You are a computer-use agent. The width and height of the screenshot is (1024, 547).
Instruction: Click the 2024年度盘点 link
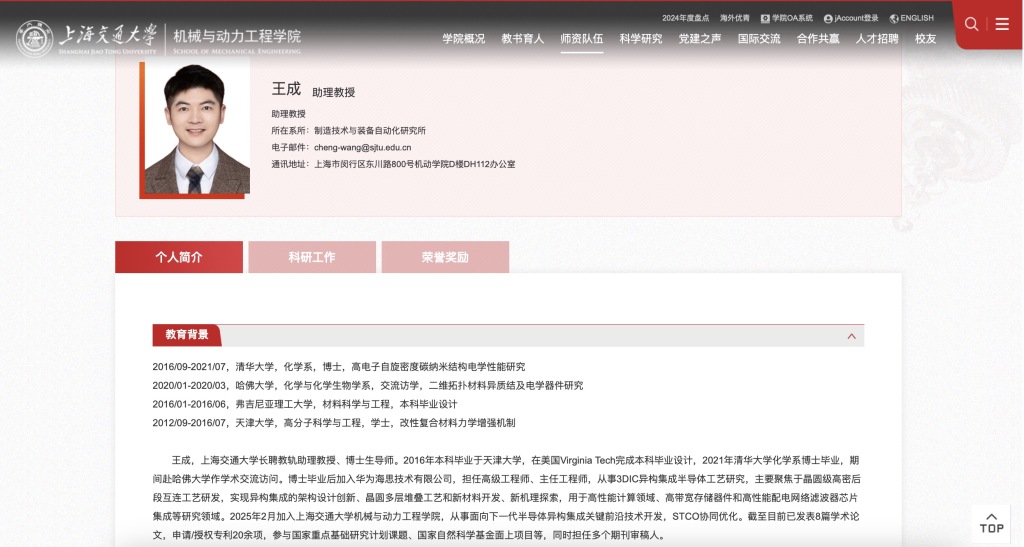point(685,18)
